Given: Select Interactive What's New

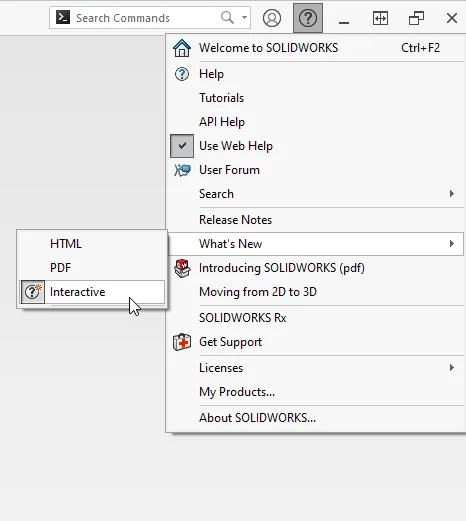Looking at the screenshot, I should coord(92,292).
